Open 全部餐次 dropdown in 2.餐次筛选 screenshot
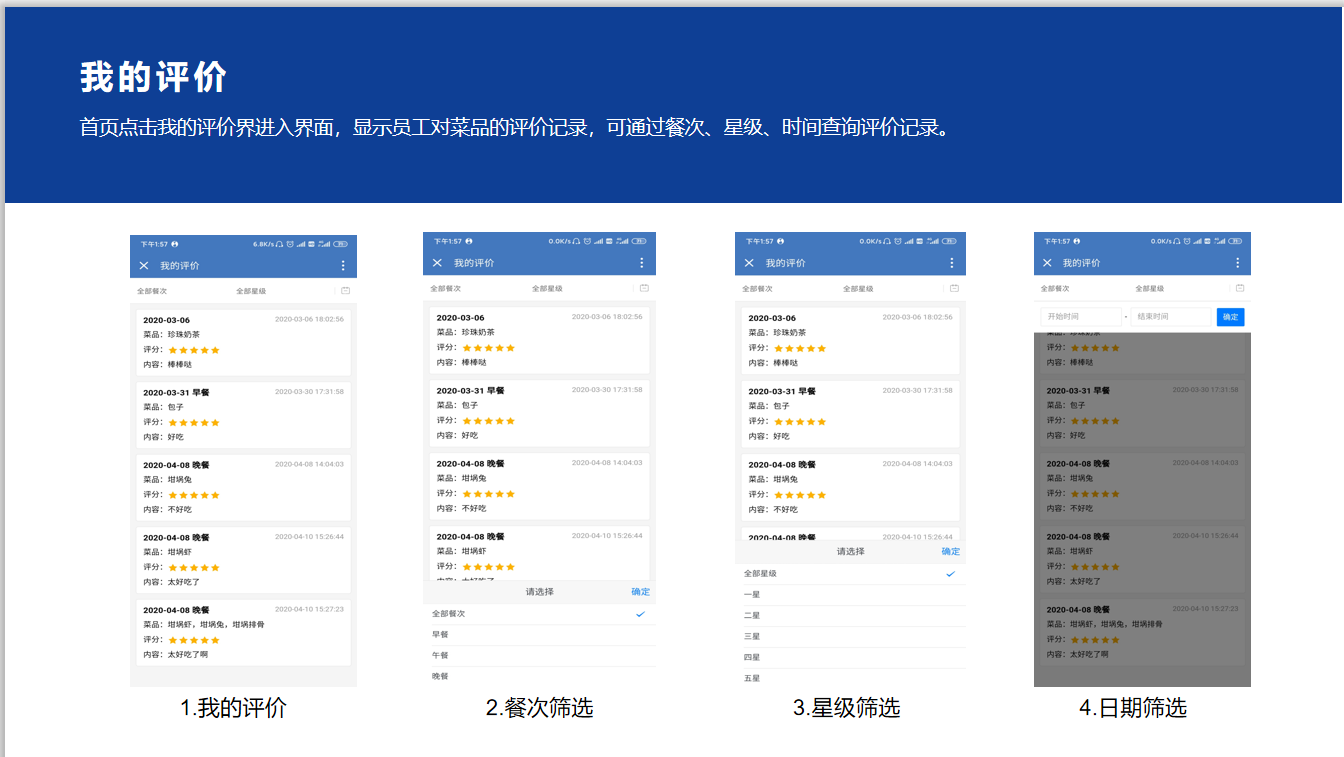The image size is (1344, 757). (446, 288)
